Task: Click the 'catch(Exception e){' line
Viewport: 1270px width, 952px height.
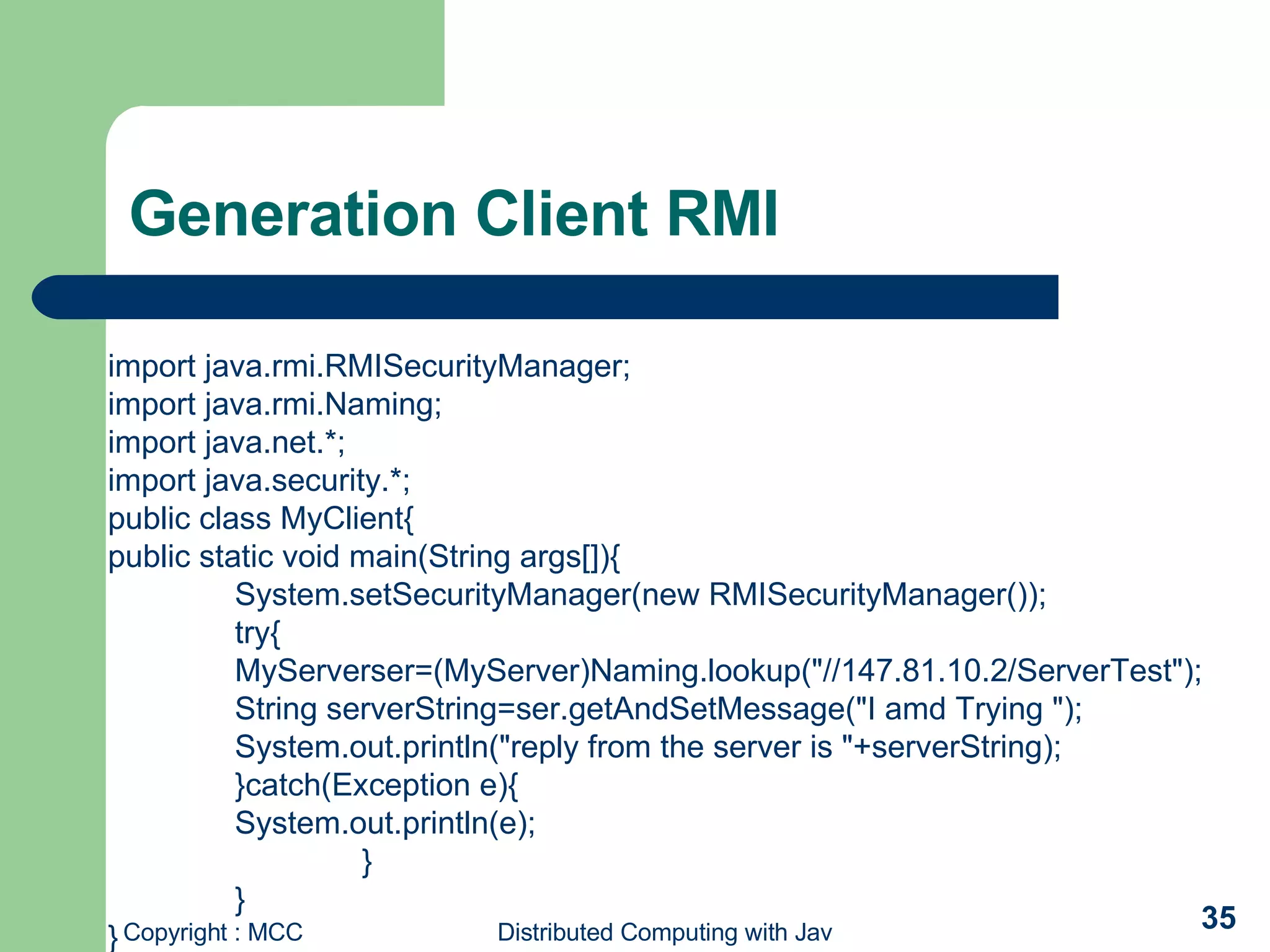Action: pos(376,785)
